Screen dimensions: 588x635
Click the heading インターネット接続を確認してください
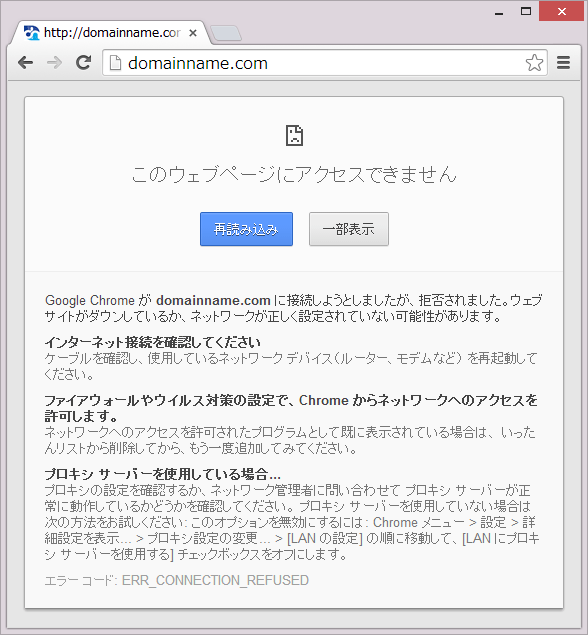pyautogui.click(x=152, y=343)
